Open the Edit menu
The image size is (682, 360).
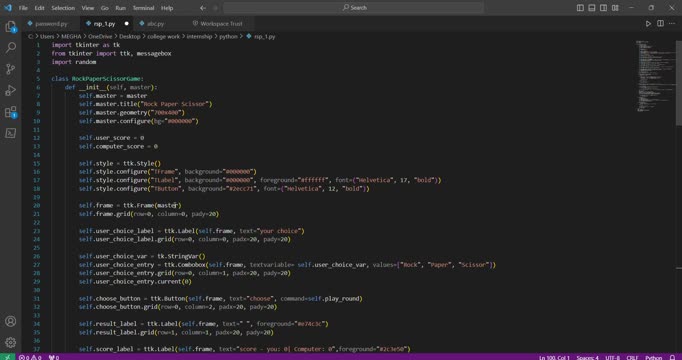pos(40,7)
